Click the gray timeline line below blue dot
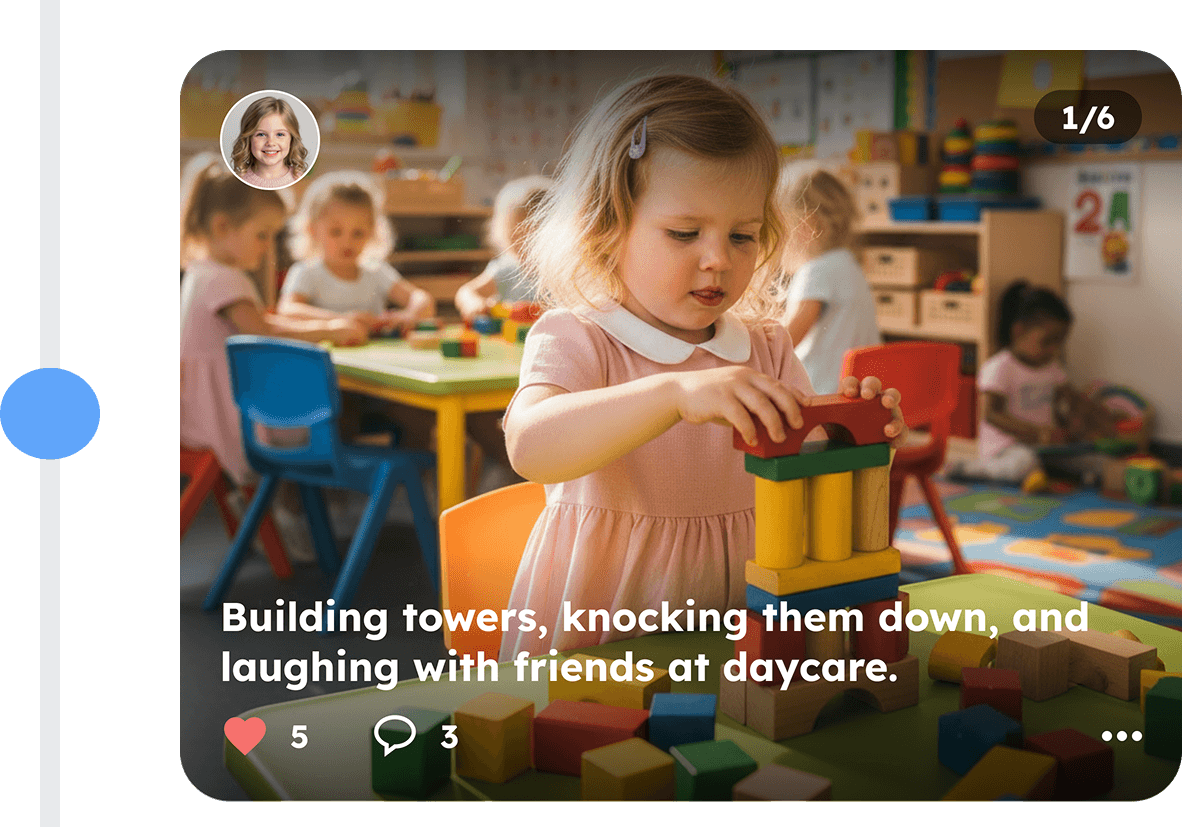Image resolution: width=1182 pixels, height=827 pixels. click(50, 642)
